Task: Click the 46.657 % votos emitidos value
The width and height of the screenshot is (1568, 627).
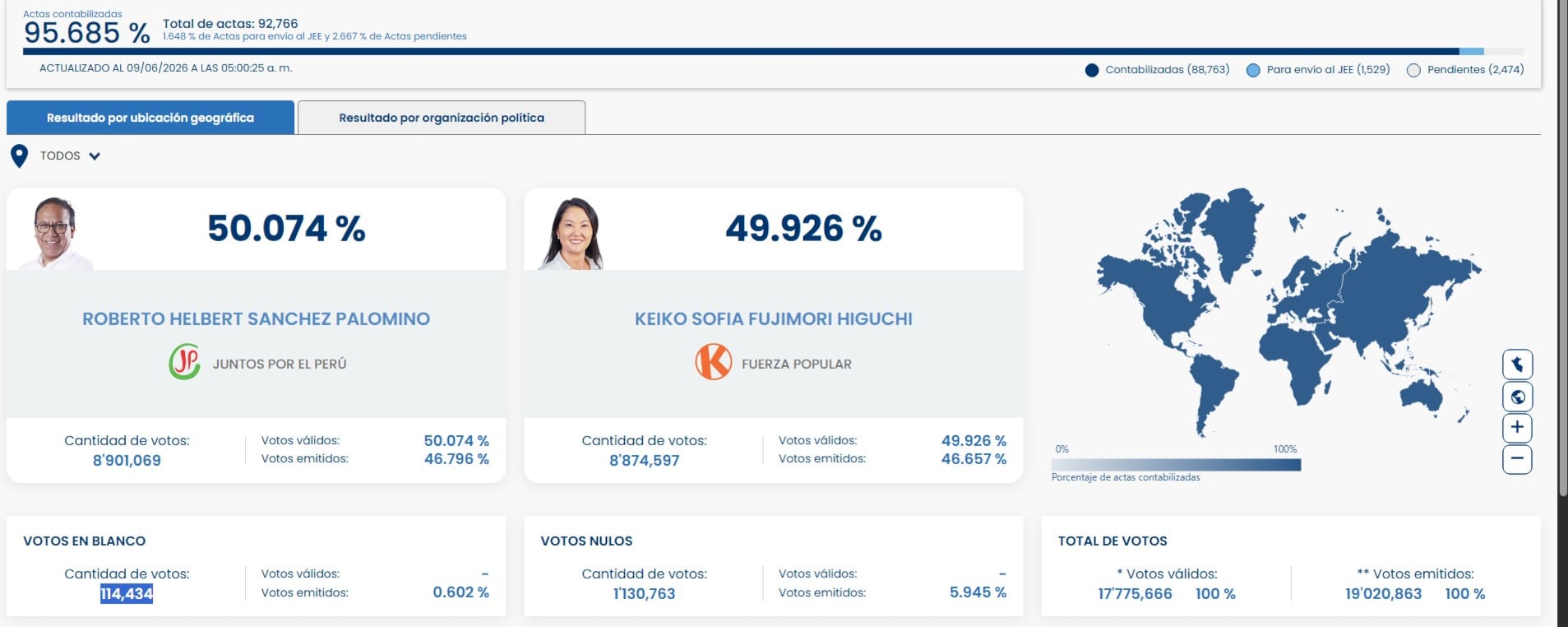Action: (x=974, y=459)
